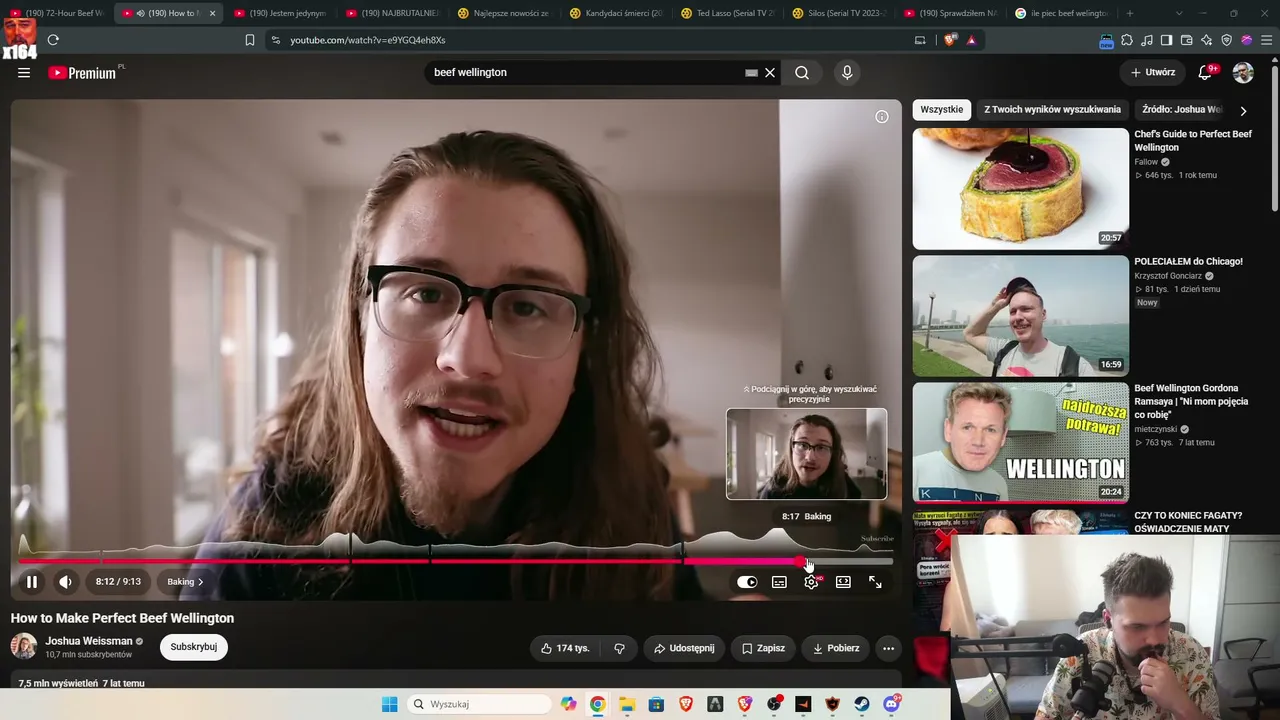This screenshot has width=1280, height=720.
Task: Like the video with 174 tys. likes
Action: 565,648
